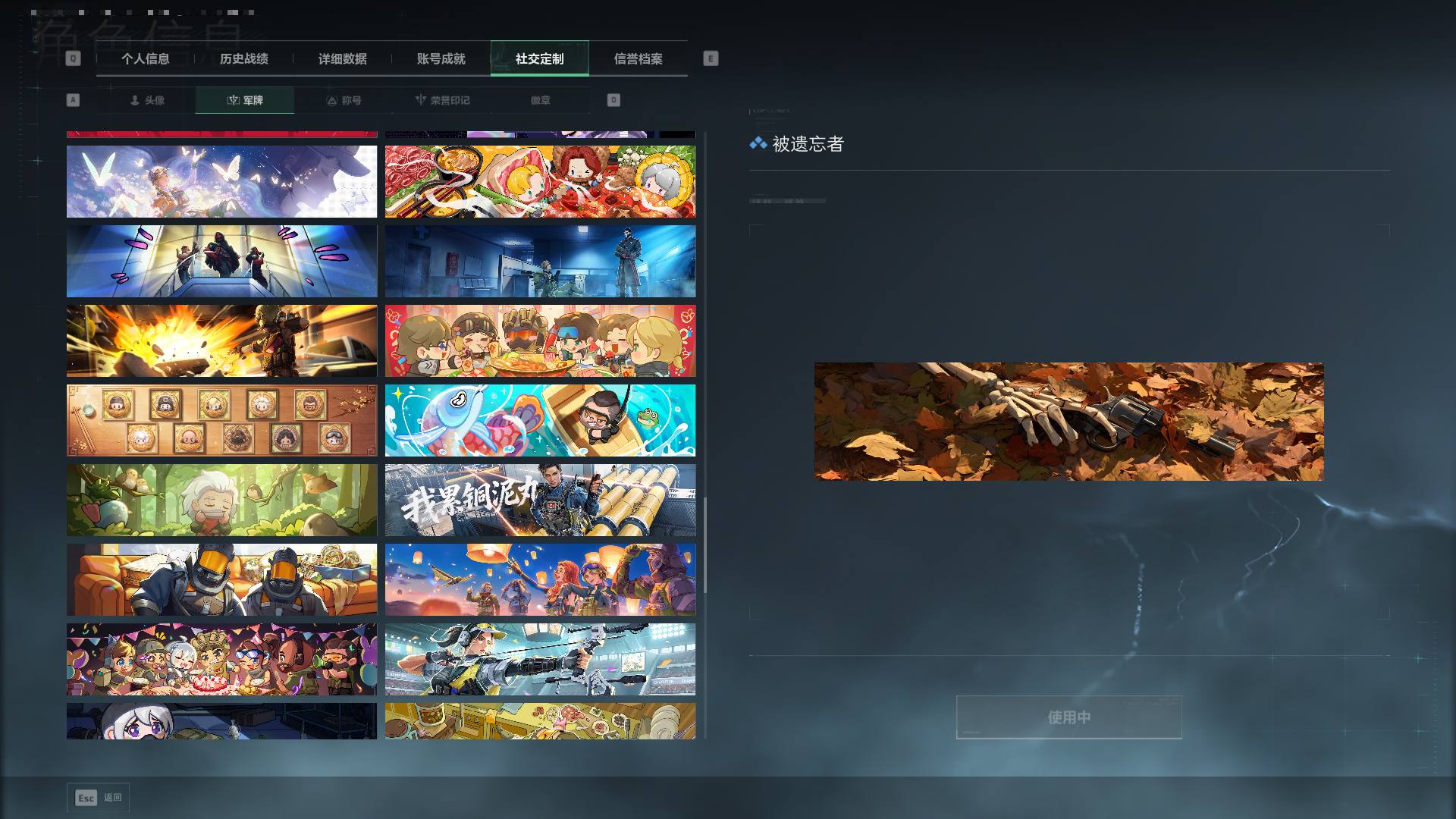Open the 荣誉印记 sub-tab
This screenshot has width=1456, height=819.
[442, 100]
